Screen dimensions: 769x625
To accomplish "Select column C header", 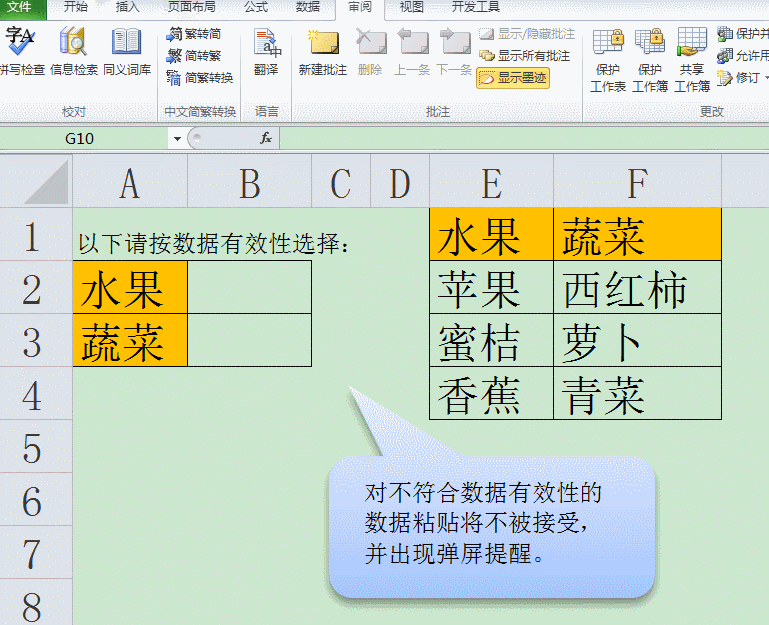I will click(341, 183).
